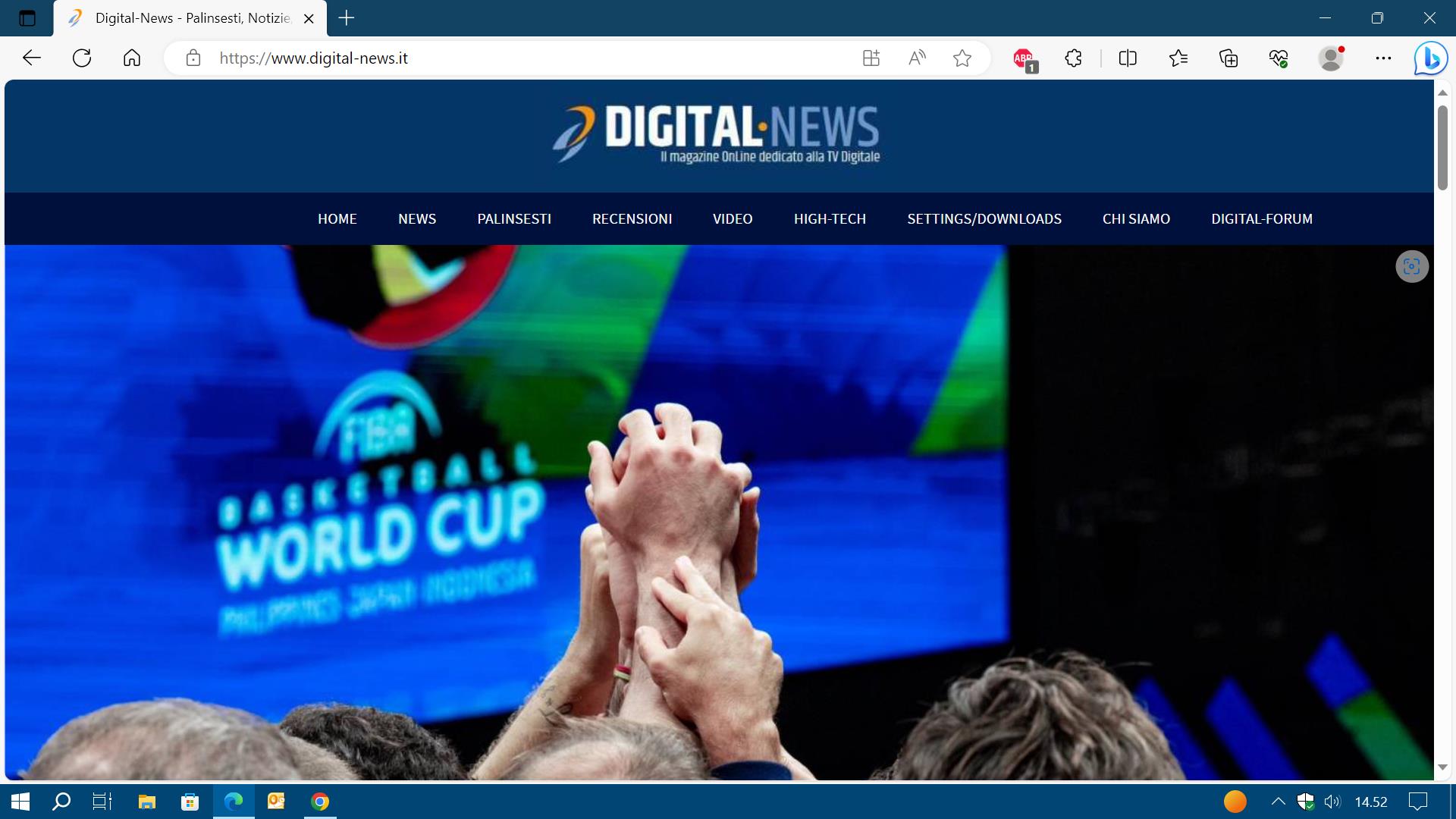Visit the CHI SIAMO page
Screen dimensions: 1456x819
pyautogui.click(x=1136, y=218)
